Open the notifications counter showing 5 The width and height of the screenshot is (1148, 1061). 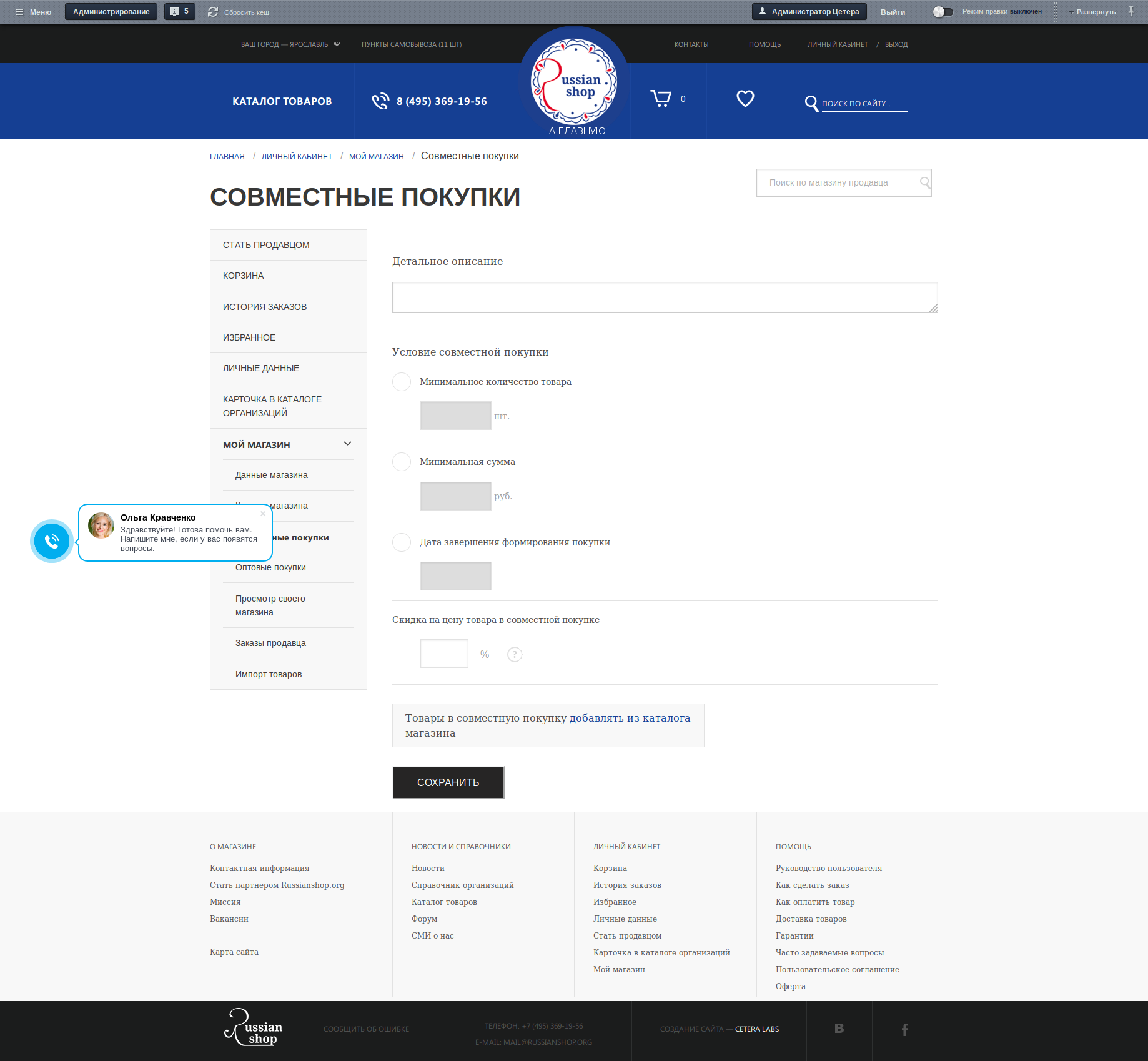coord(179,11)
